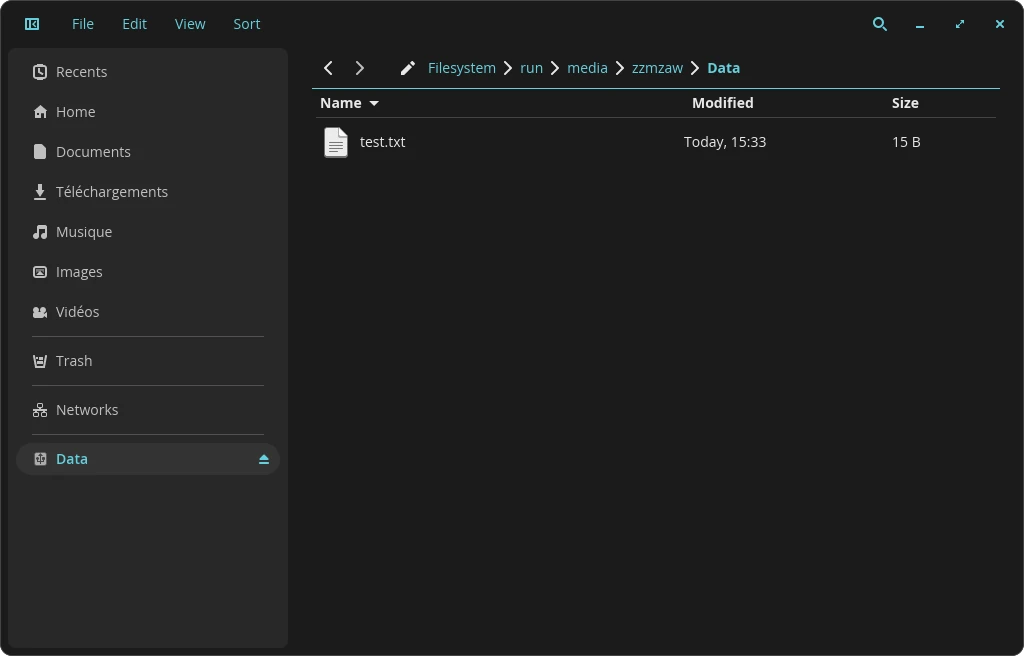Open Networks in the sidebar
1024x656 pixels.
pos(86,410)
